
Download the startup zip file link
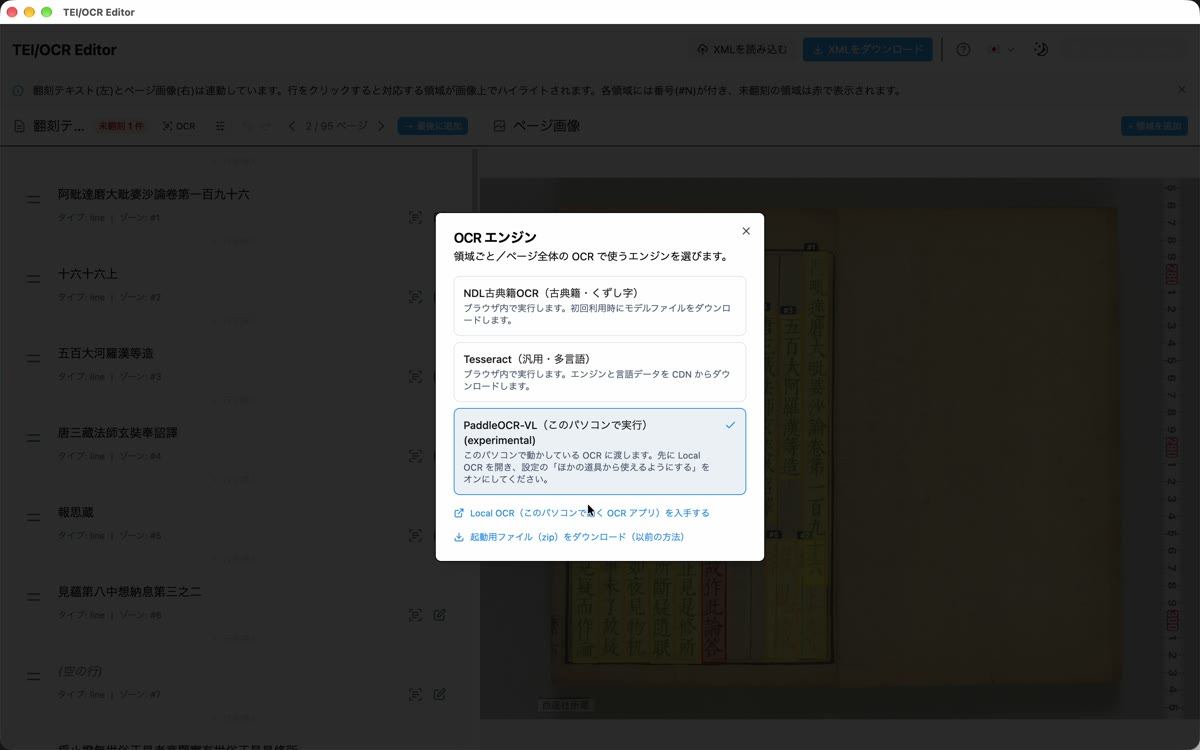click(569, 537)
